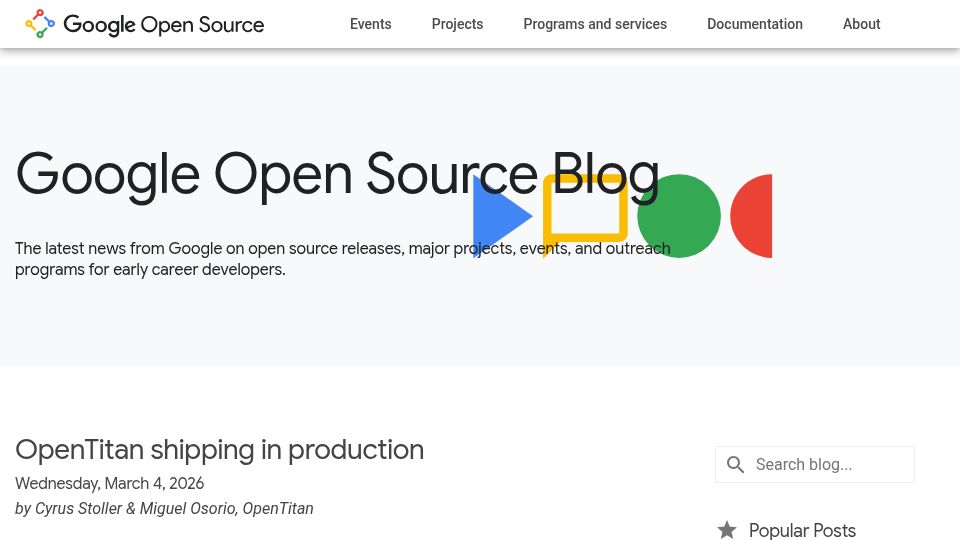Open the Projects menu item
960x540 pixels.
457,24
